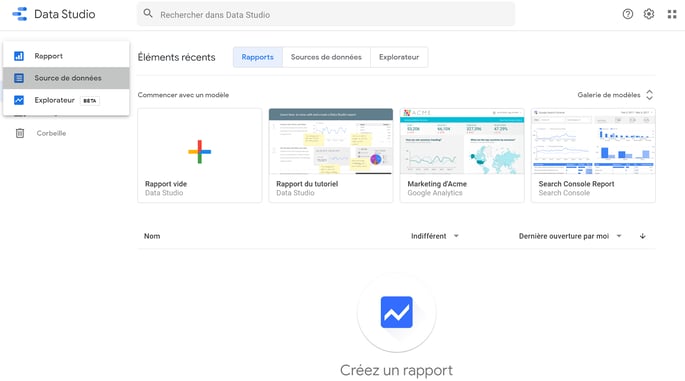Click the Nom column header
The image size is (685, 381).
pos(152,236)
